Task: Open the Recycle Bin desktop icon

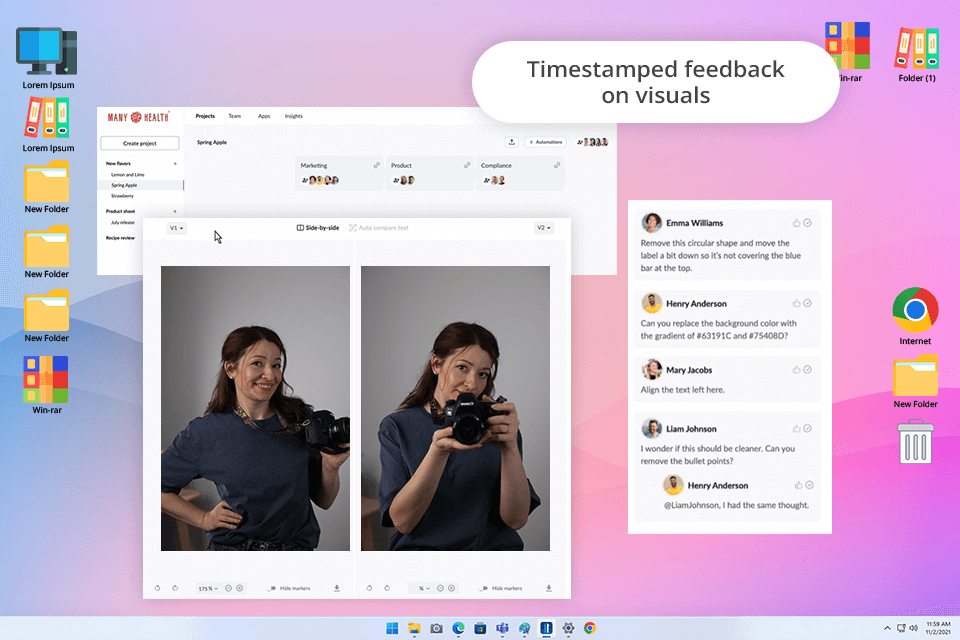Action: pos(915,442)
